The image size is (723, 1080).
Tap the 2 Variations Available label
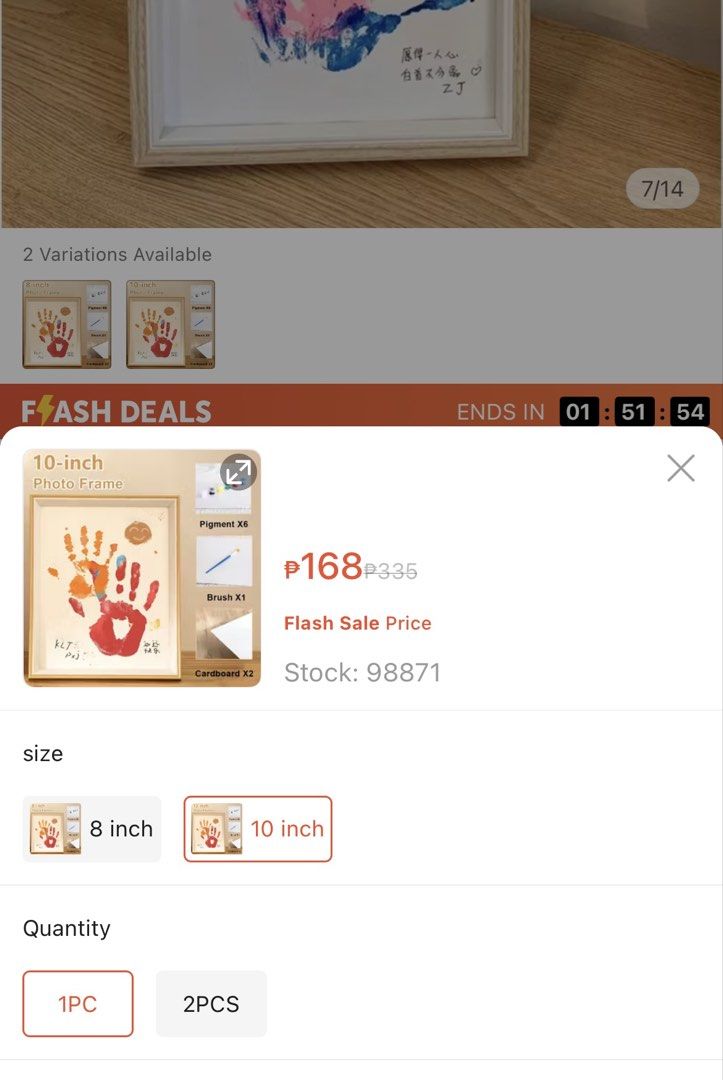pos(117,254)
